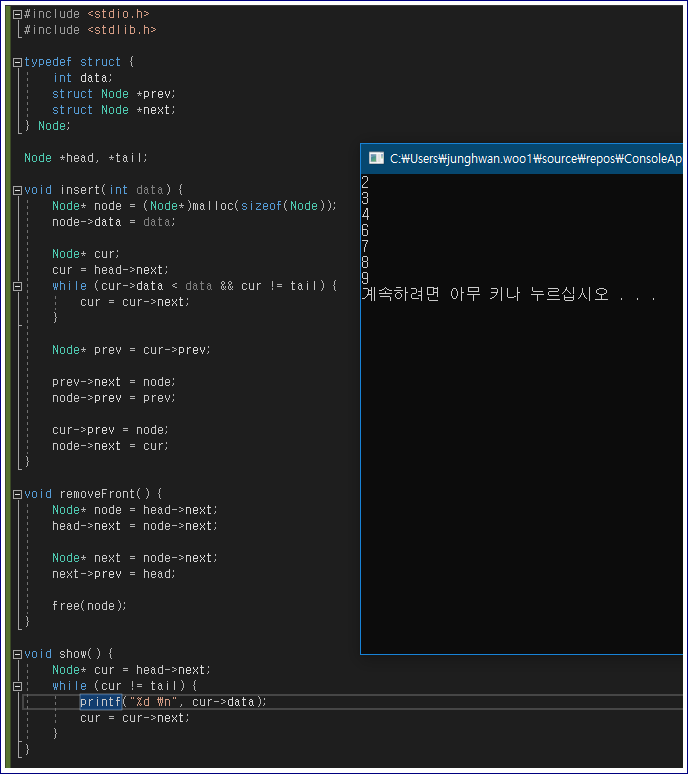Image resolution: width=688 pixels, height=774 pixels.
Task: Click 'node->next = cur;' line
Action: pos(110,446)
